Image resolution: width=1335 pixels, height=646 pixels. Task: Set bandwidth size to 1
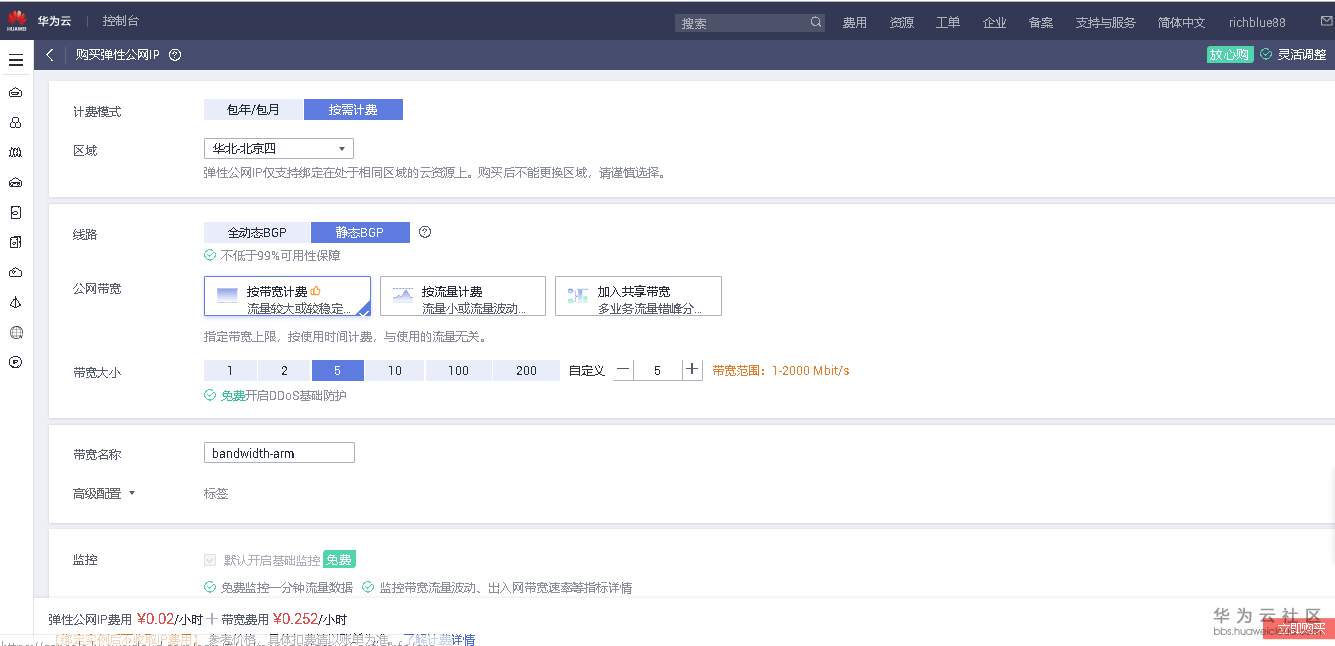click(230, 370)
